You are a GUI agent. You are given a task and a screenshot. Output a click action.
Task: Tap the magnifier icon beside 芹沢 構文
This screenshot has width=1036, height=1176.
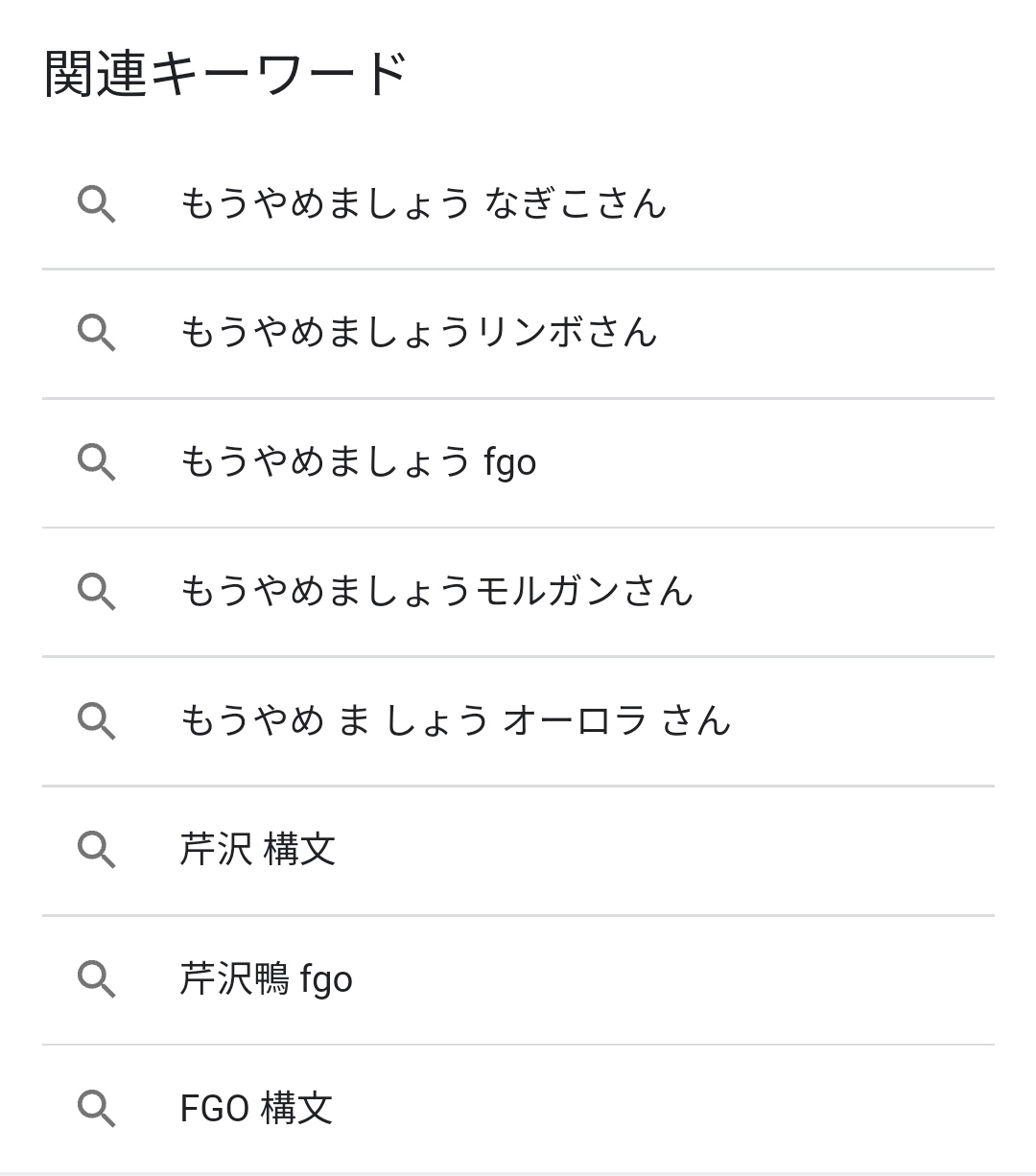[x=96, y=850]
